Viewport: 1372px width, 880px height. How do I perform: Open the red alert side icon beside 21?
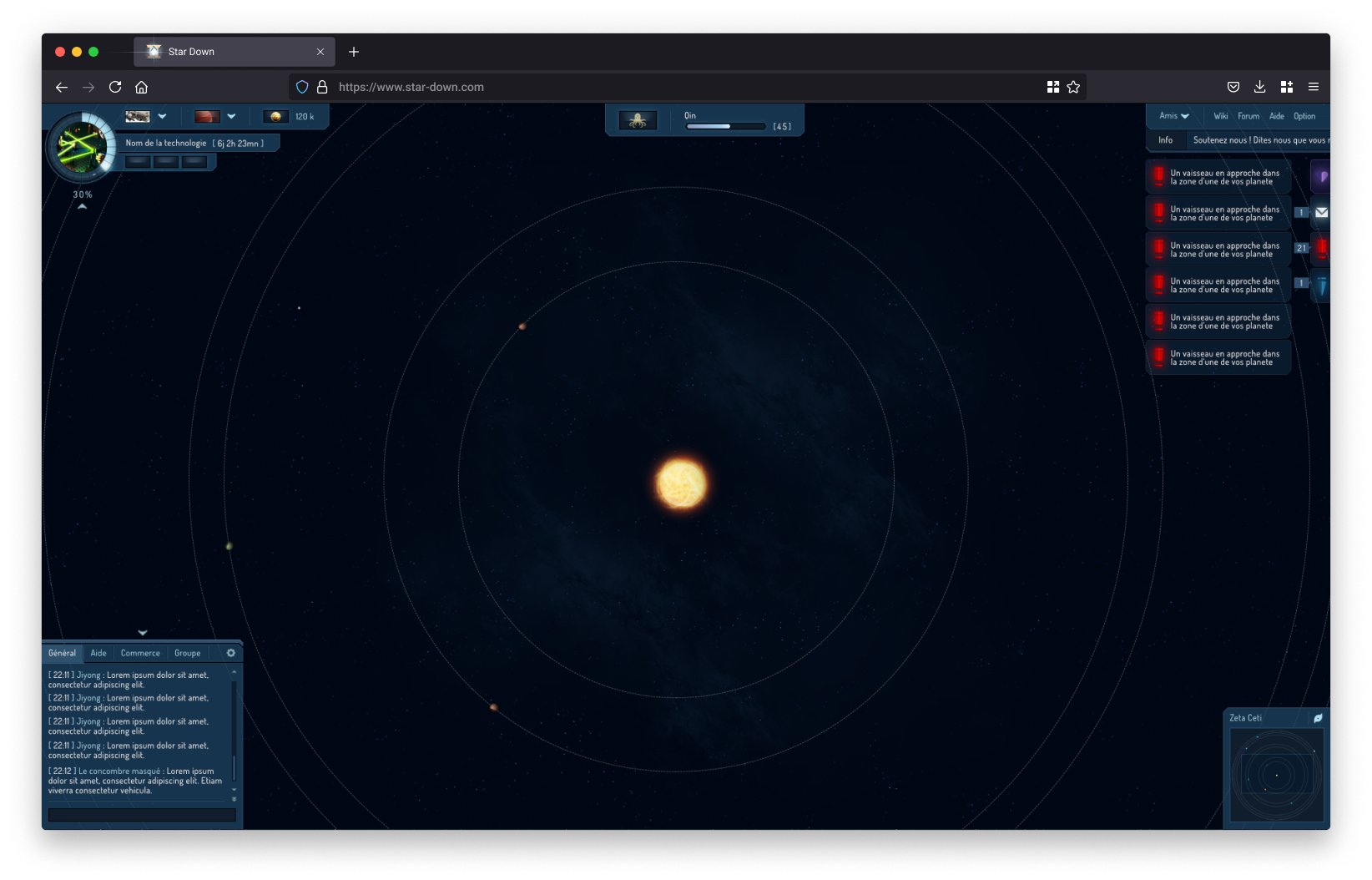coord(1322,248)
